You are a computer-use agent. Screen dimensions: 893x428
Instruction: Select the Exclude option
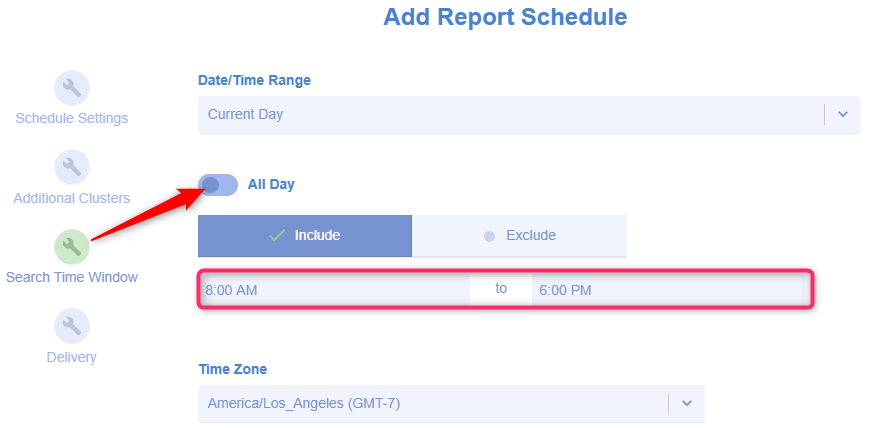tap(519, 236)
